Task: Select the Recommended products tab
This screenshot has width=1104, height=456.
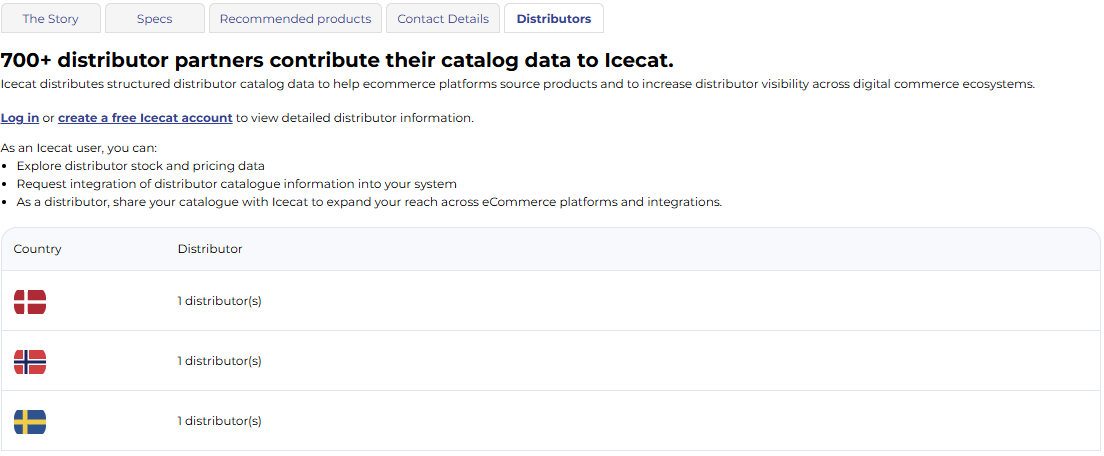Action: click(x=295, y=19)
